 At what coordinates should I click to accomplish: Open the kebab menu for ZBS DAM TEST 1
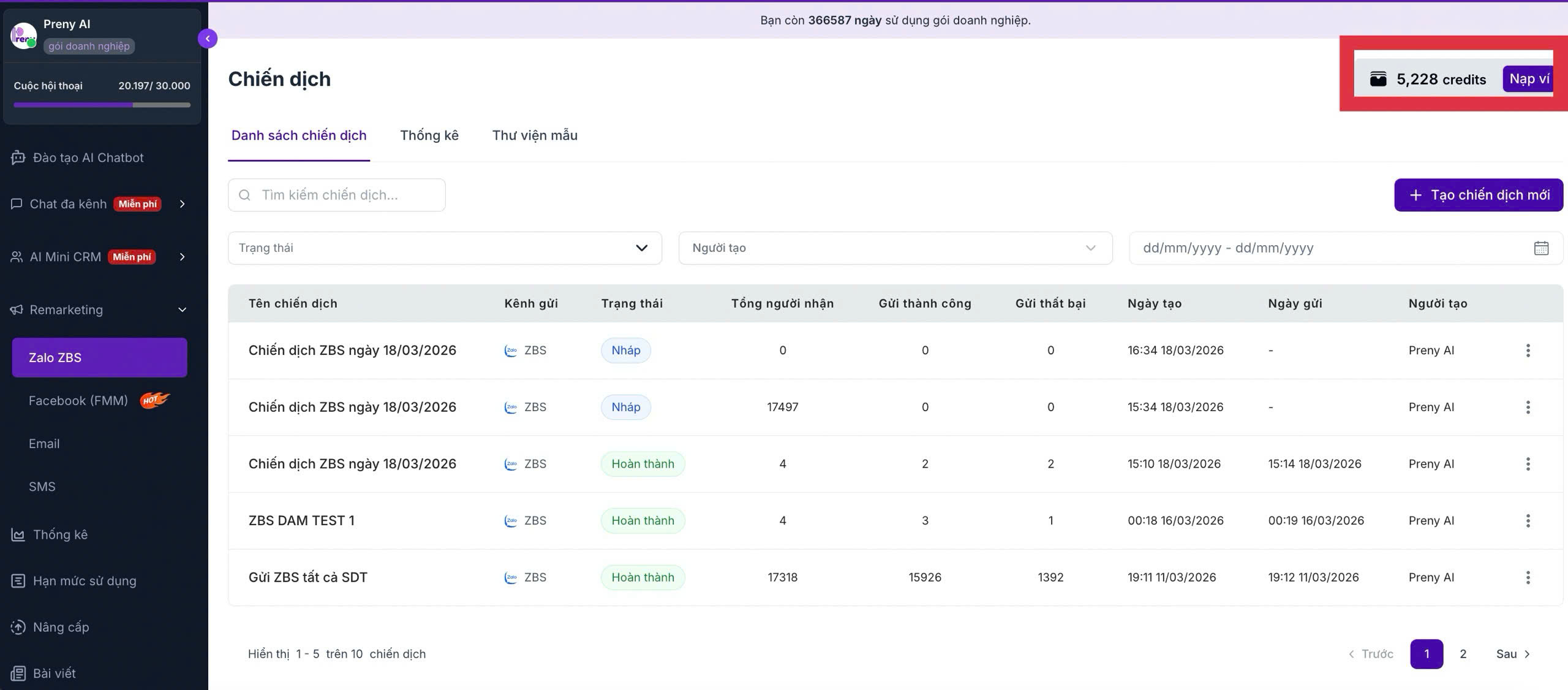(1528, 520)
